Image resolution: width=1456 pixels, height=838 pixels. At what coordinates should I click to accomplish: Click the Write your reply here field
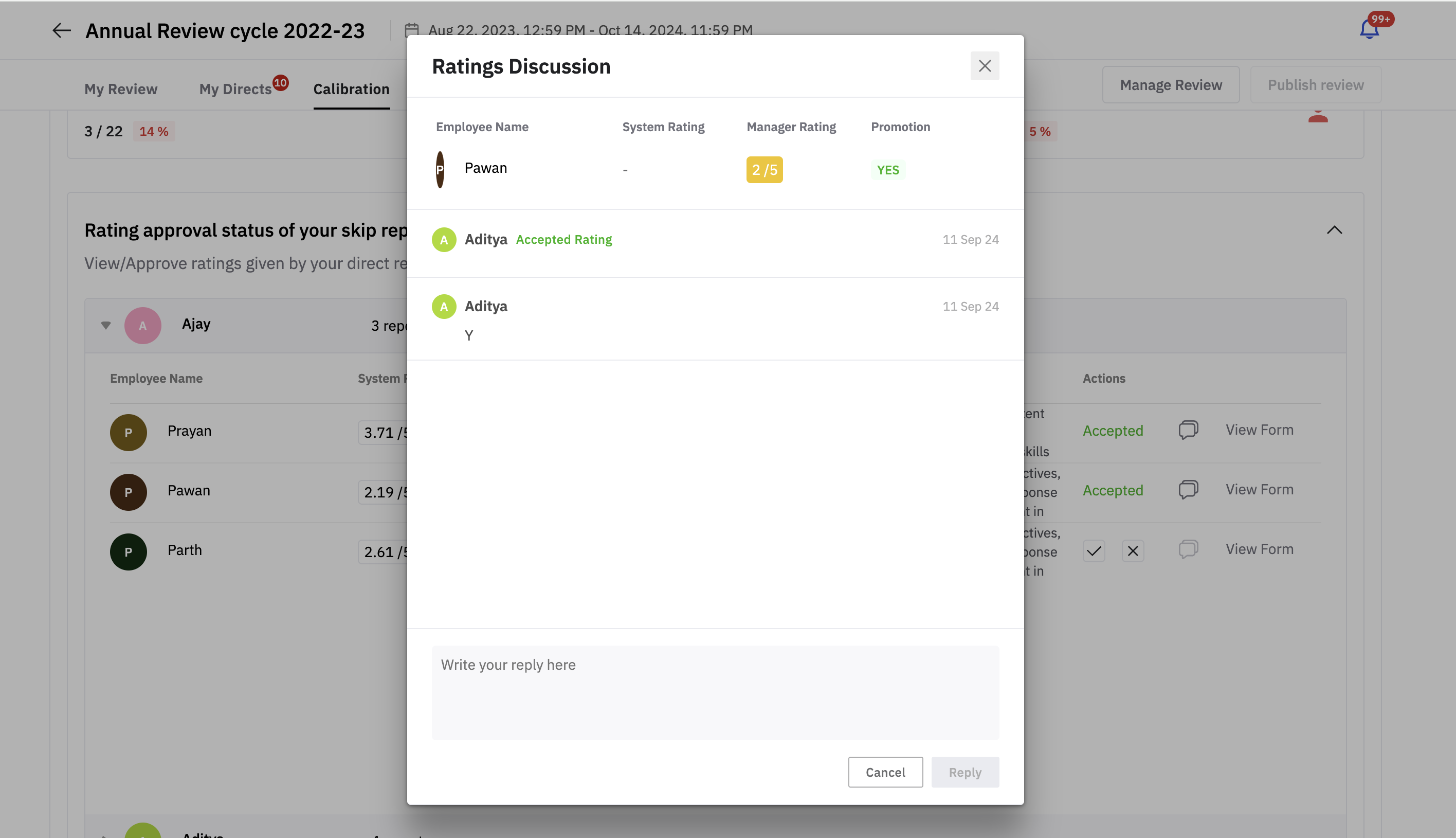(715, 692)
